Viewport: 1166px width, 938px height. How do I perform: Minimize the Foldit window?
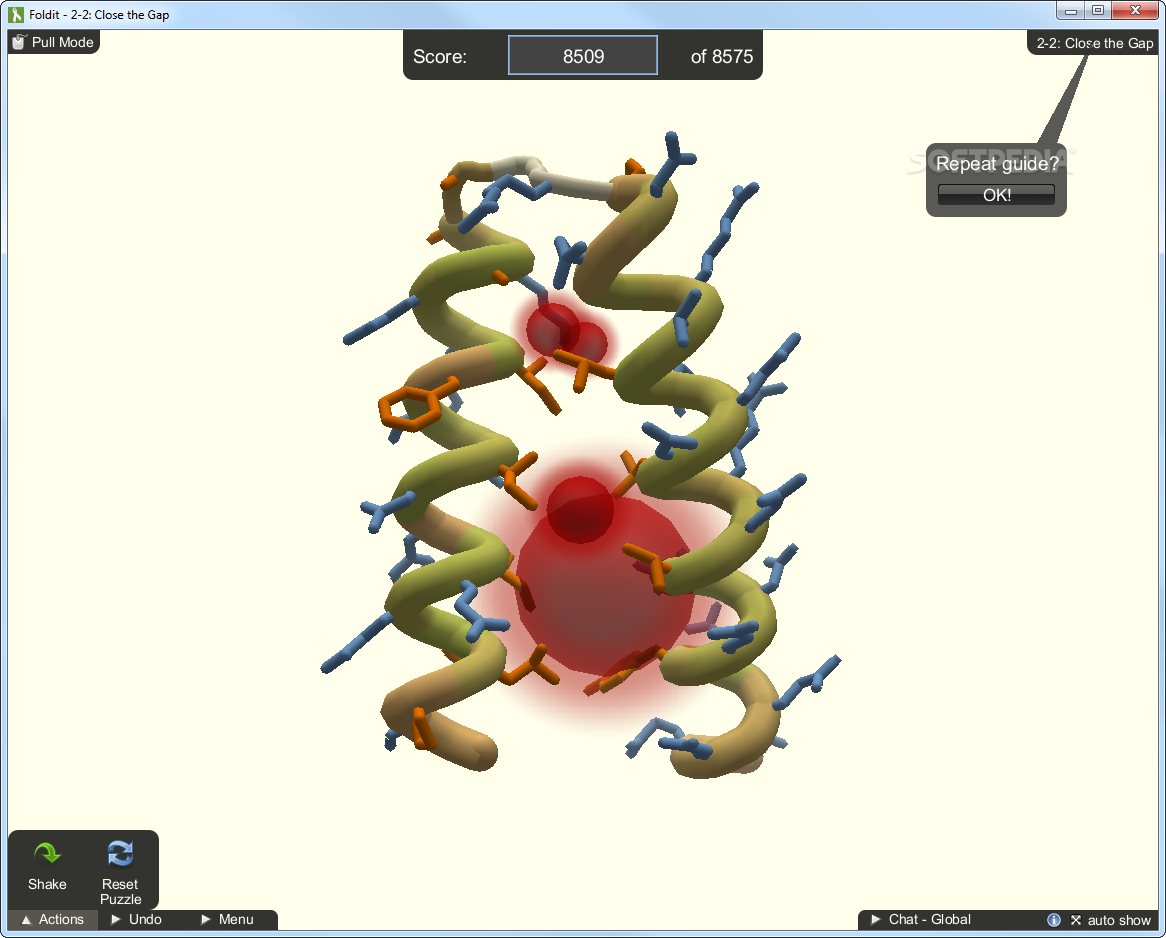point(1071,10)
